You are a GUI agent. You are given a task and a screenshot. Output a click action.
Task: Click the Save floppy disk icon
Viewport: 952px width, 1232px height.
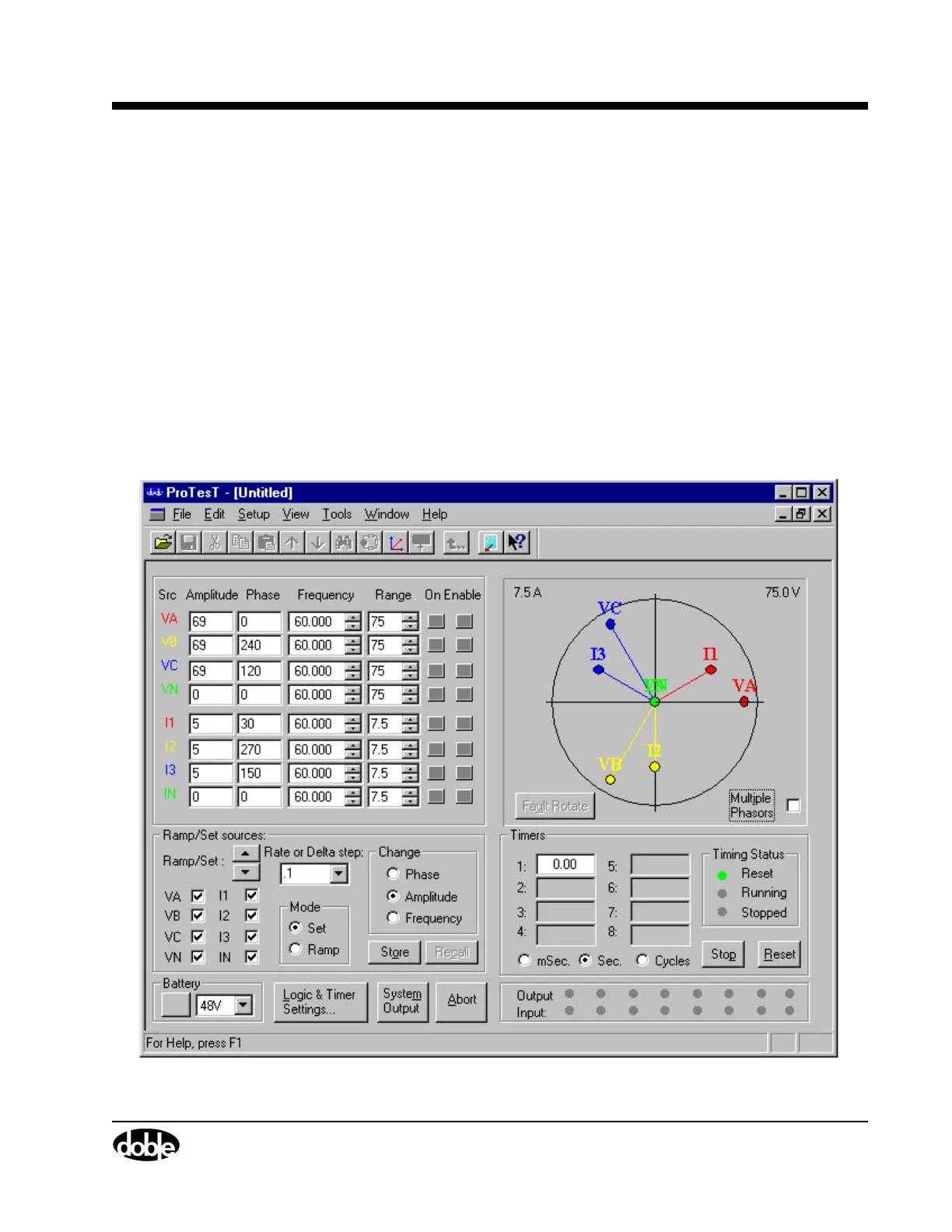pos(189,542)
